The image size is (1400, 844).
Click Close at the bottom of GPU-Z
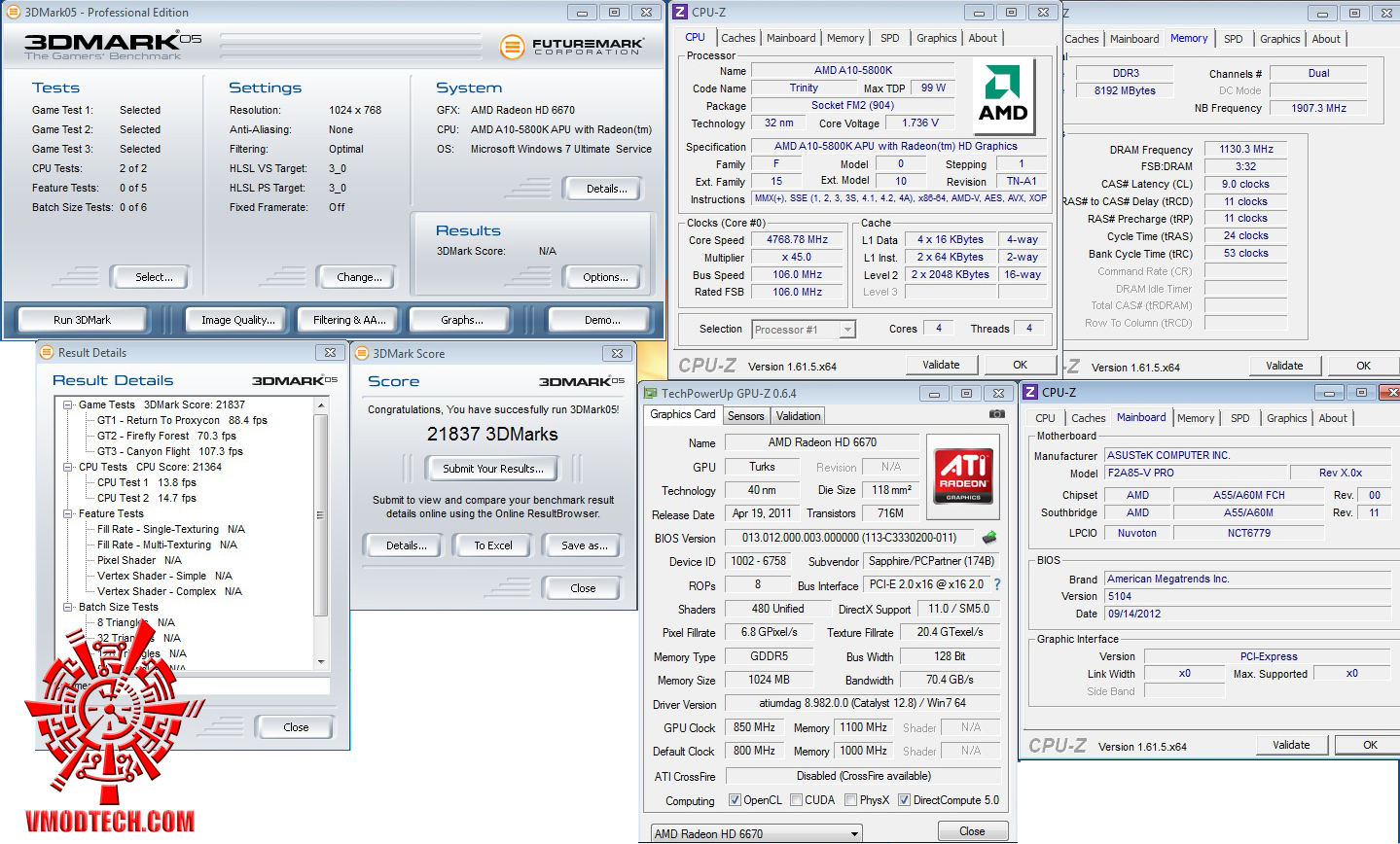[x=972, y=831]
